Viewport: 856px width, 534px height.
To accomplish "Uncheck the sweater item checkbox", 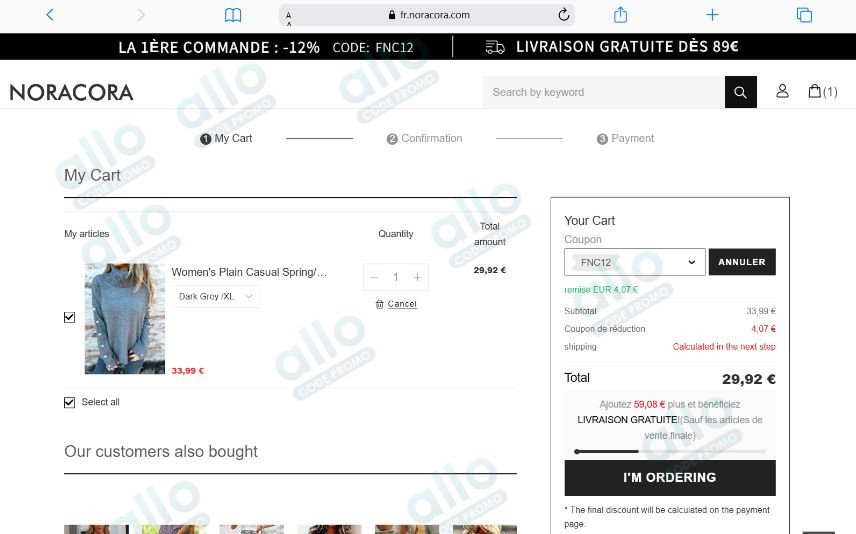I will (69, 317).
